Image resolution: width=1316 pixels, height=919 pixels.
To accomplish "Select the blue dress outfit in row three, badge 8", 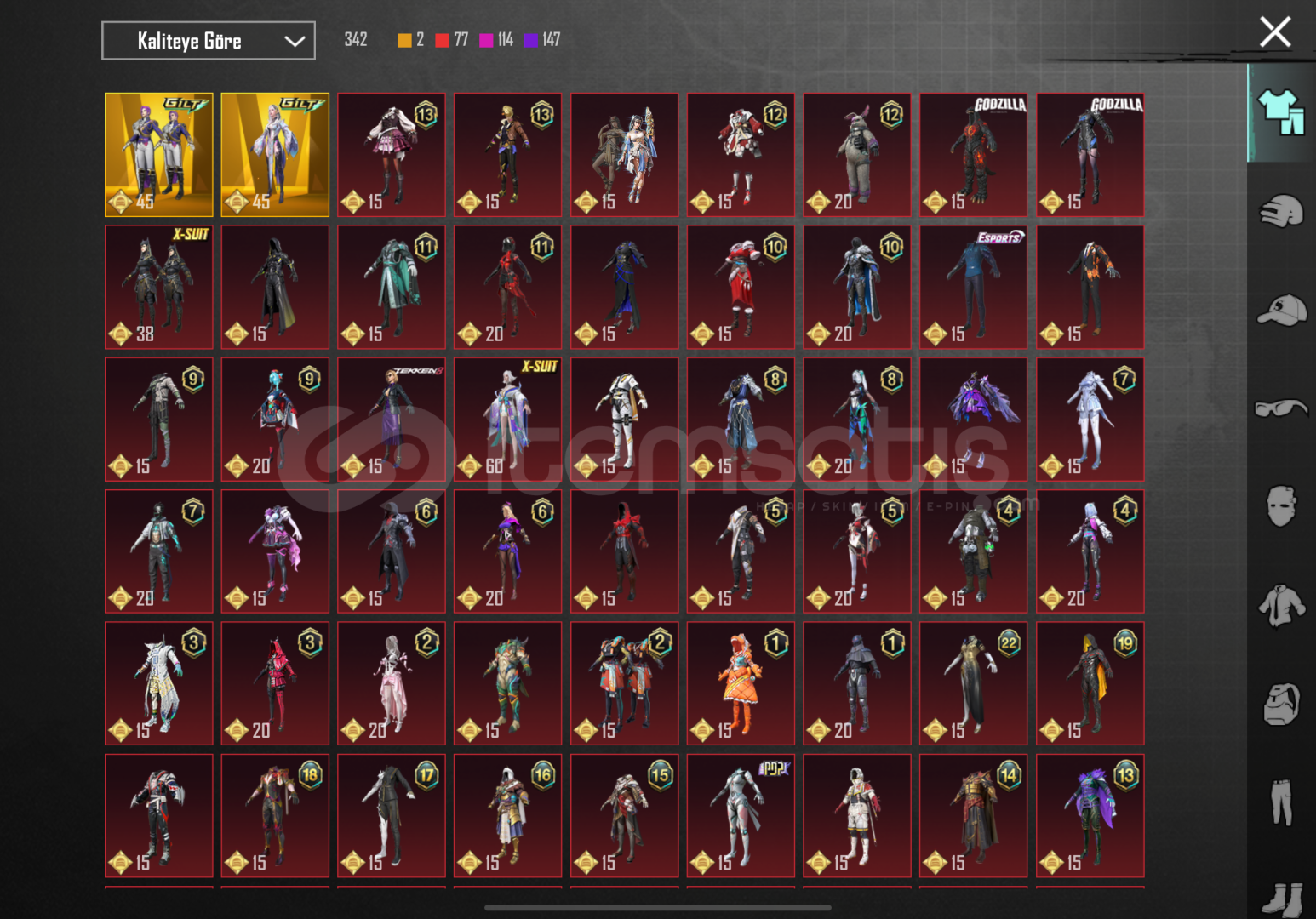I will (741, 420).
